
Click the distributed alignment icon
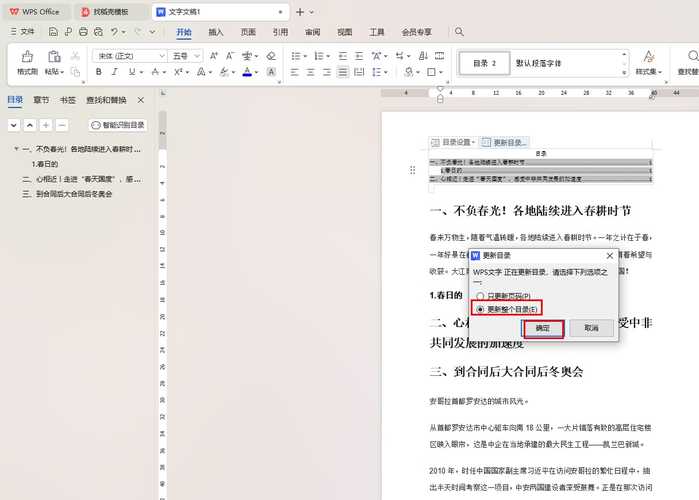[x=358, y=72]
